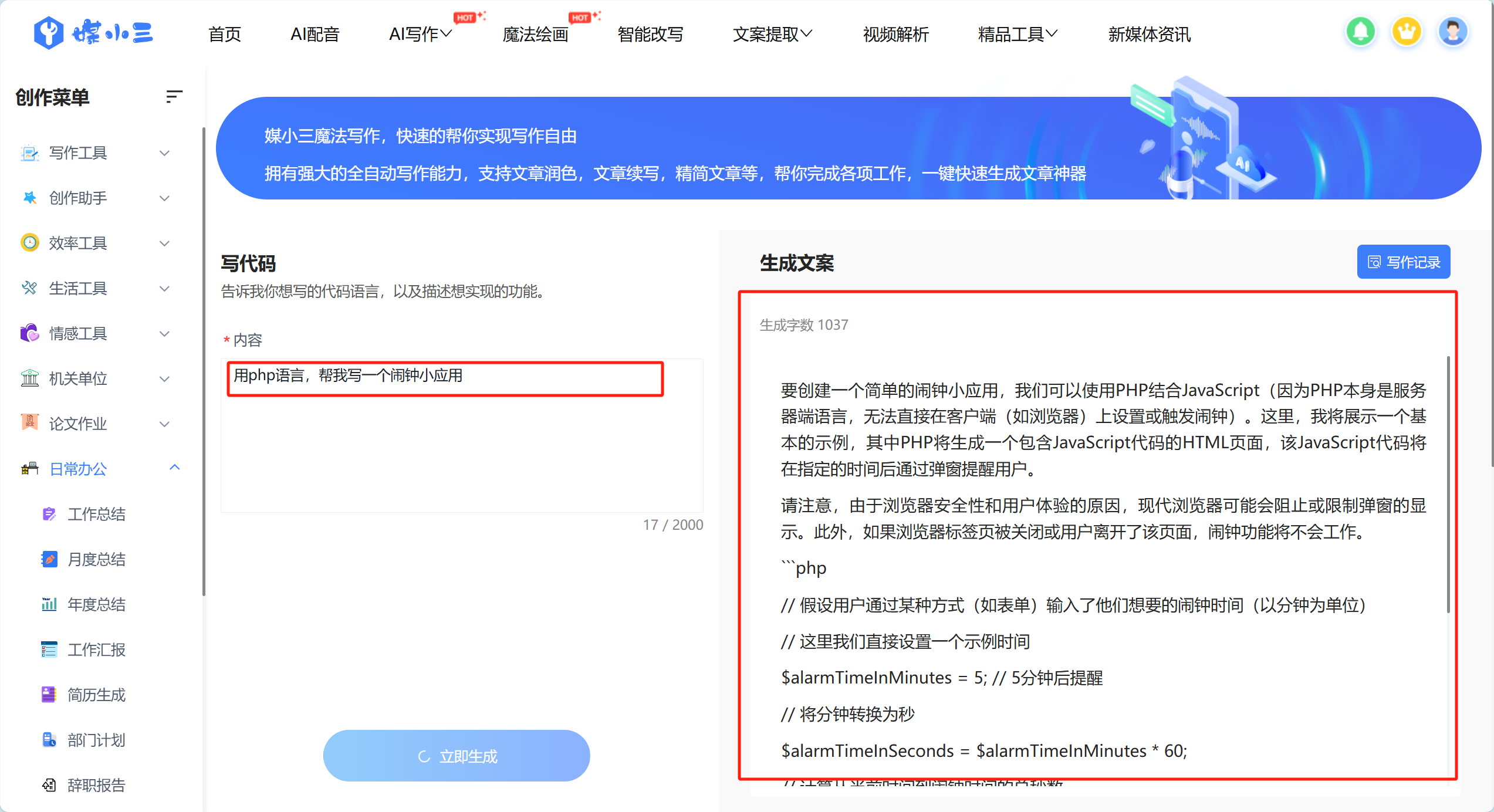Image resolution: width=1494 pixels, height=812 pixels.
Task: Go to 首页 in top navigation
Action: [225, 34]
